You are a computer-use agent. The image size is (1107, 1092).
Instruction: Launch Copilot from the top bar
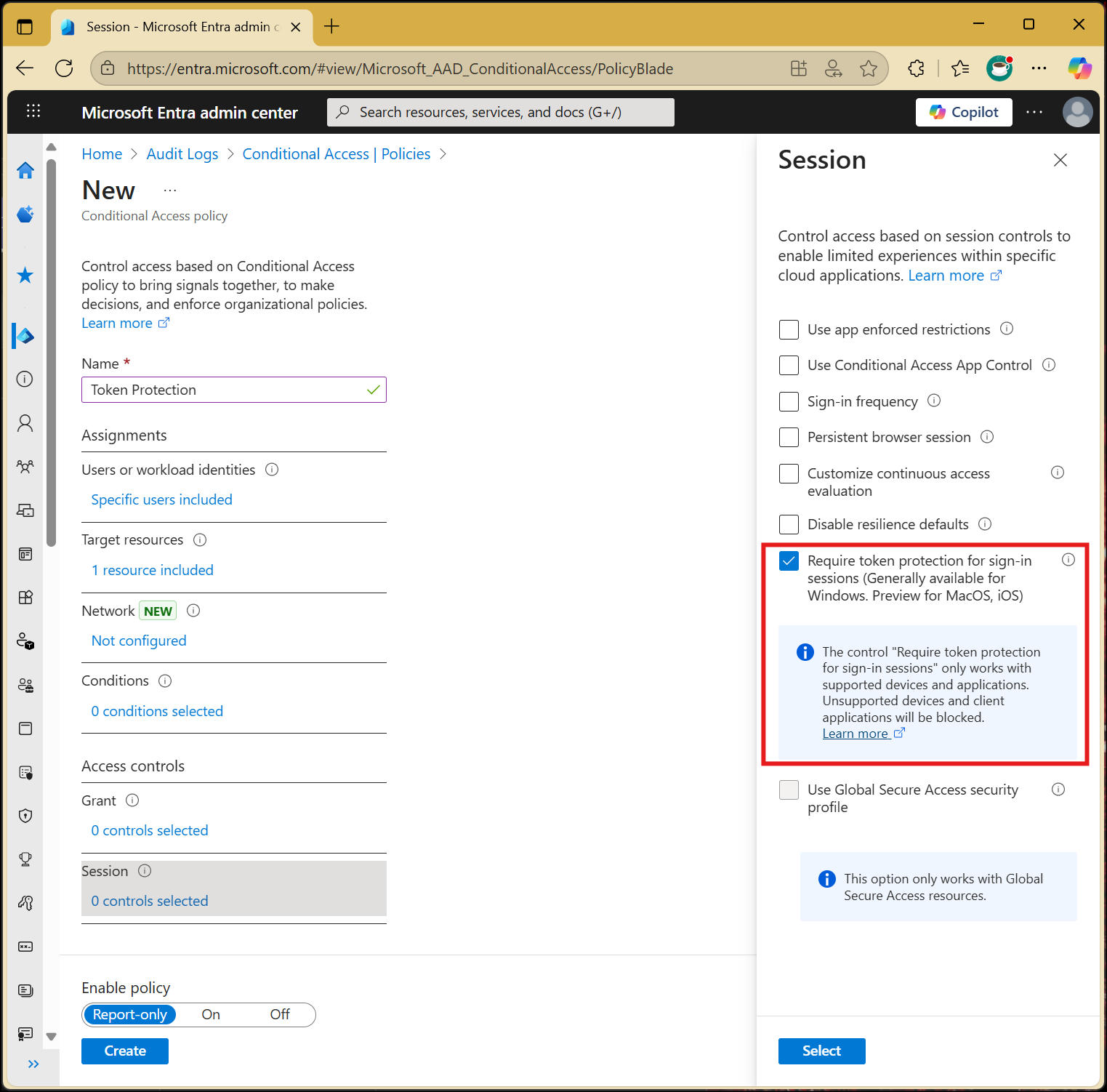964,112
